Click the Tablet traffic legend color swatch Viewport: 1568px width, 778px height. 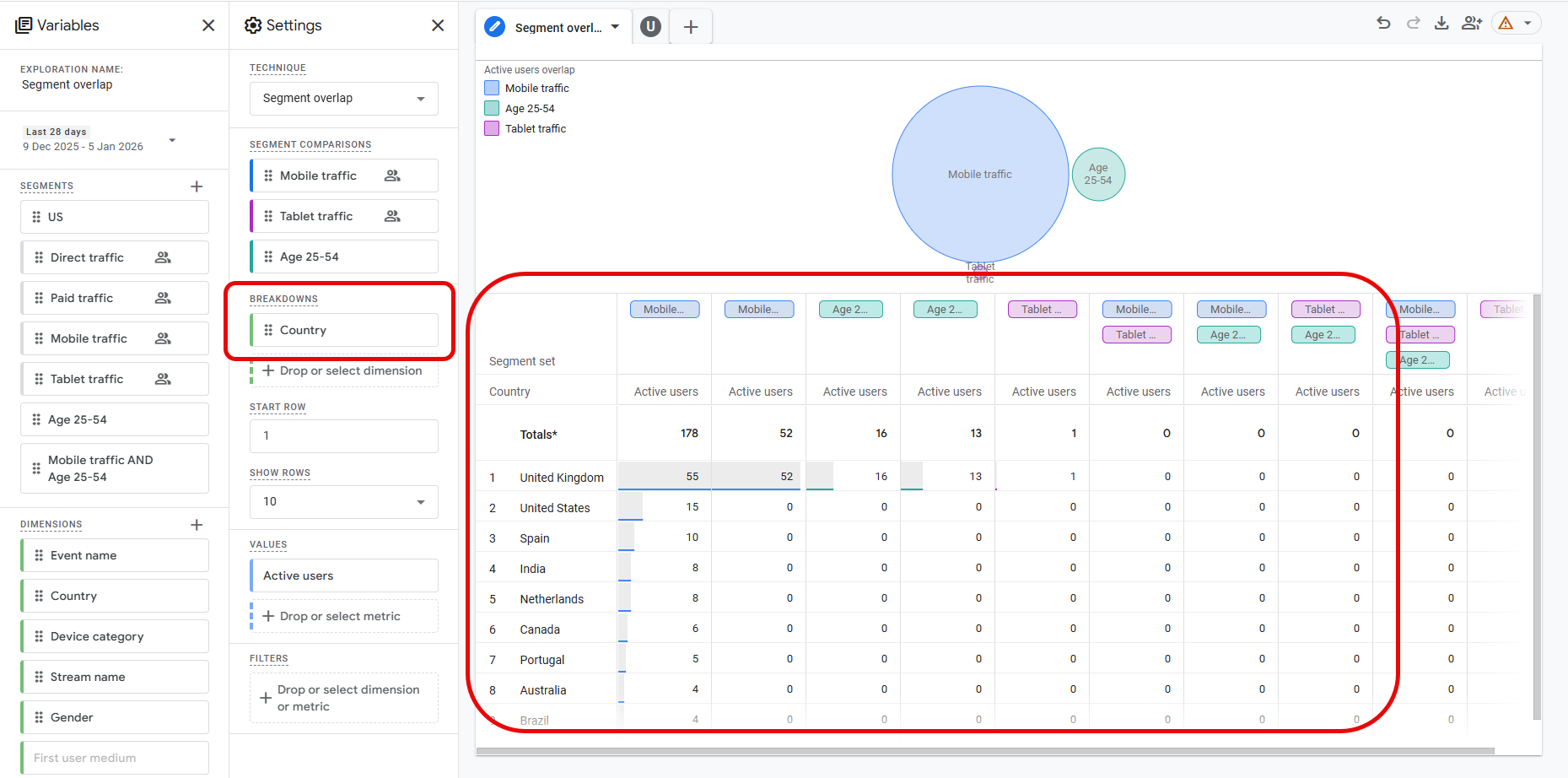pyautogui.click(x=492, y=128)
